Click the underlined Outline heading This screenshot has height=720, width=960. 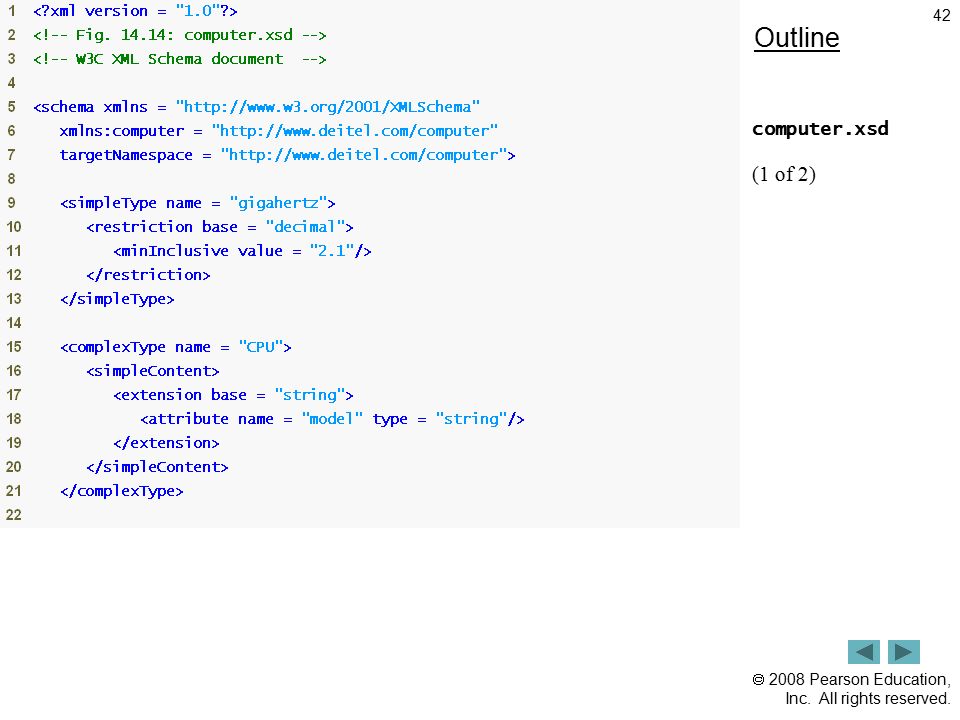click(x=797, y=38)
